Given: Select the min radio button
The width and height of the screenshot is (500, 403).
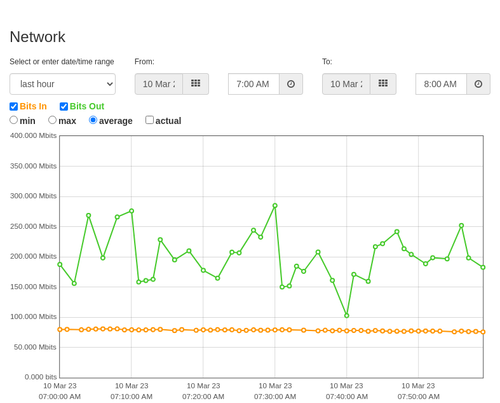Looking at the screenshot, I should click(13, 120).
